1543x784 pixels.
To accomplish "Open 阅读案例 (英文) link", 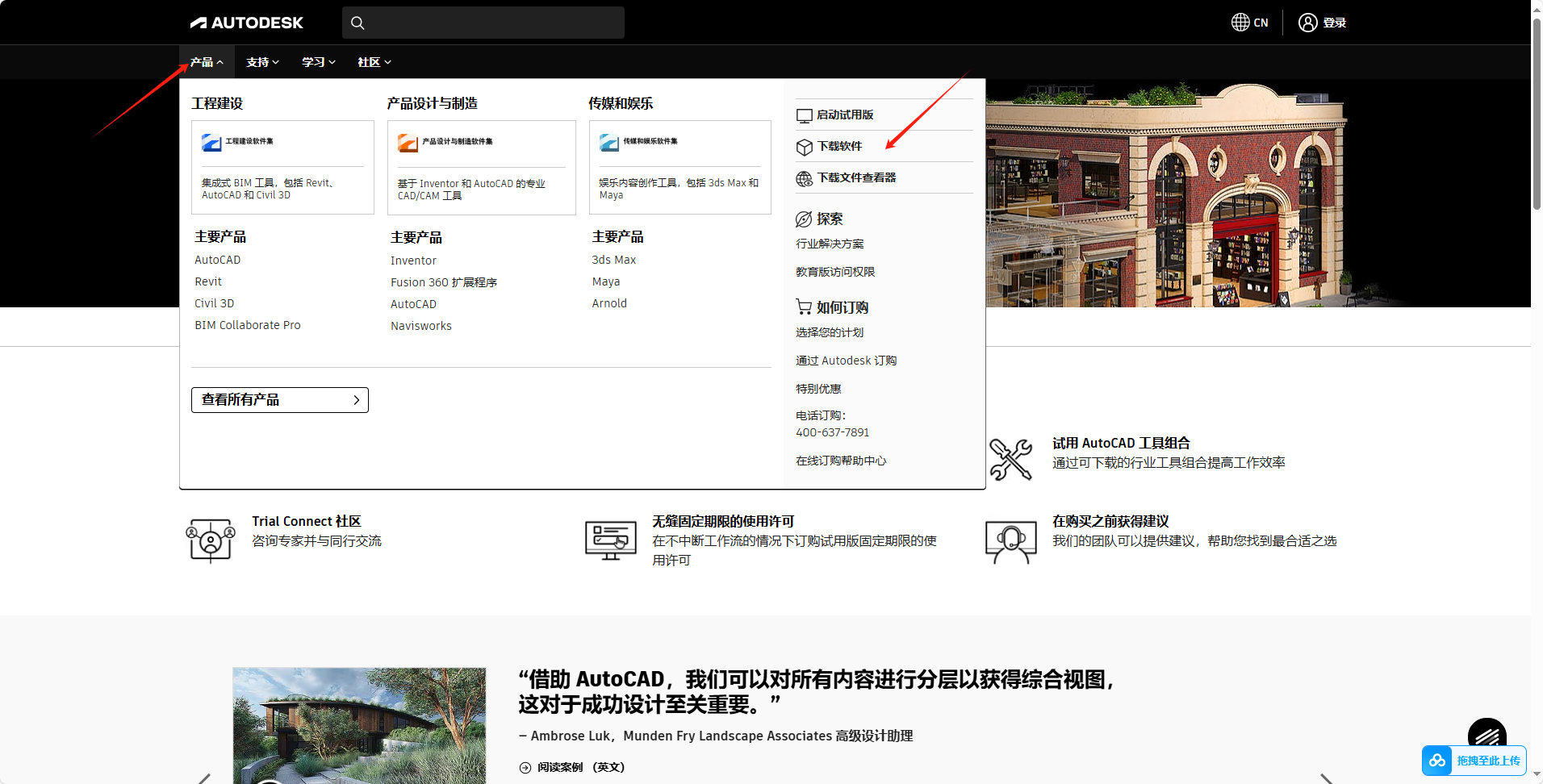I will point(581,767).
